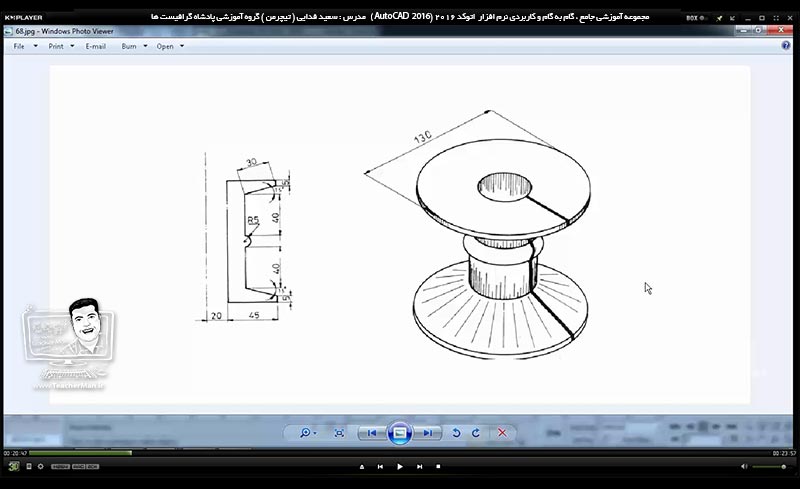Toggle the KMPlayer pin on top icon

pyautogui.click(x=719, y=18)
